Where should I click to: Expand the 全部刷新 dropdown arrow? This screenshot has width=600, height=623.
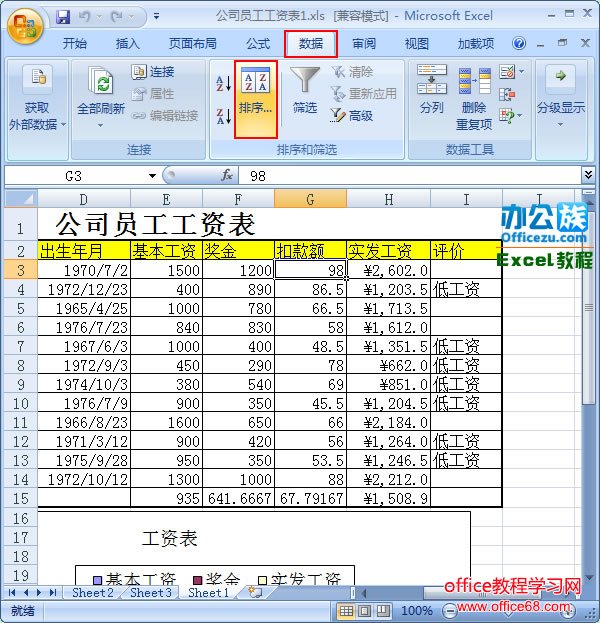[x=101, y=126]
